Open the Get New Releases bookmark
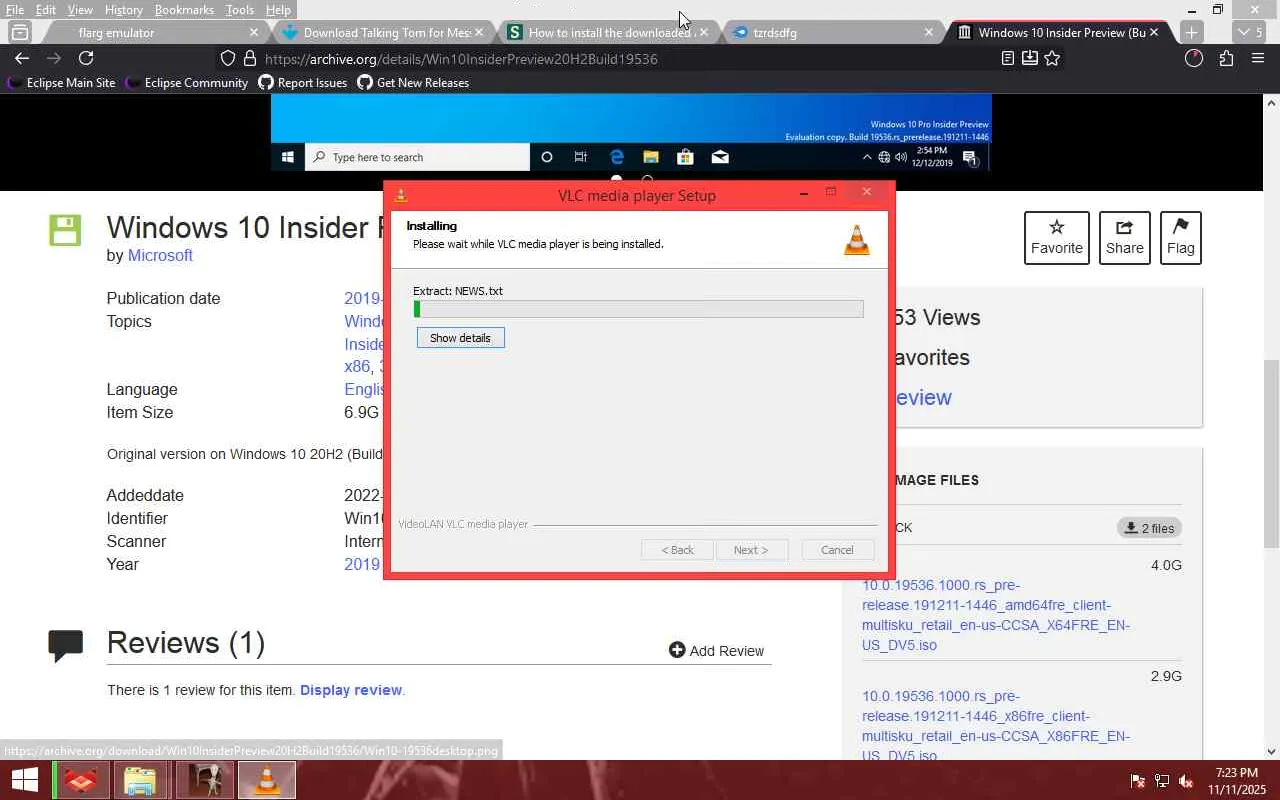The width and height of the screenshot is (1280, 800). pyautogui.click(x=413, y=83)
